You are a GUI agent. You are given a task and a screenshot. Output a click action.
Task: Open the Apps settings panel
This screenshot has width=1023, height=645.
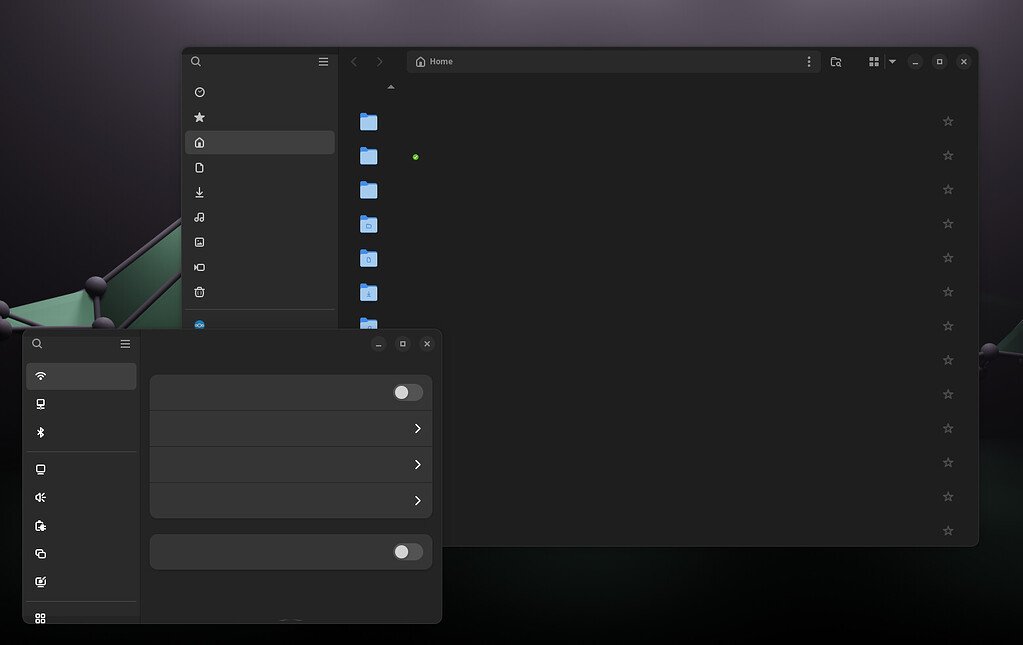pos(40,617)
